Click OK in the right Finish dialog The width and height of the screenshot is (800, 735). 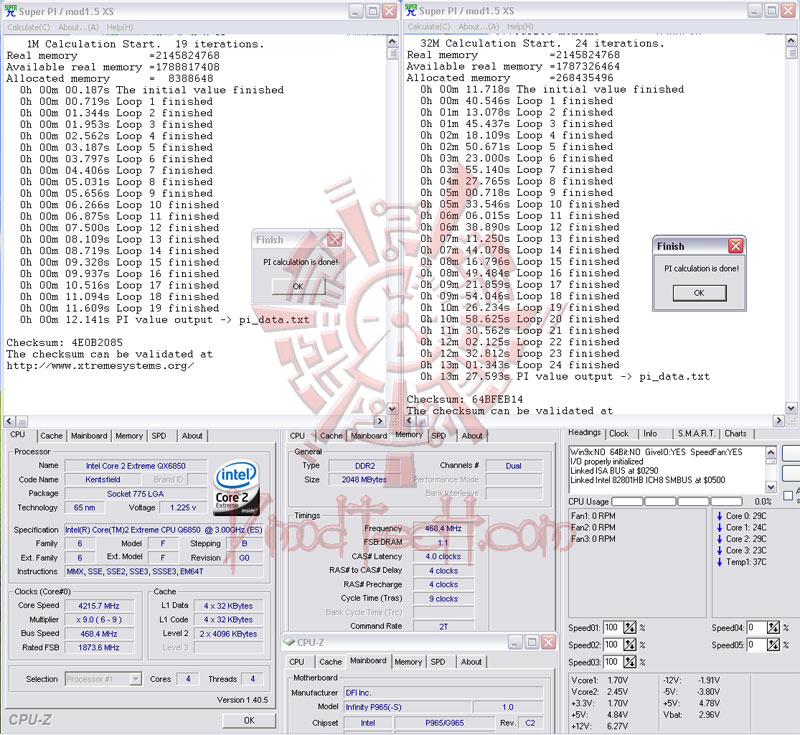click(699, 293)
